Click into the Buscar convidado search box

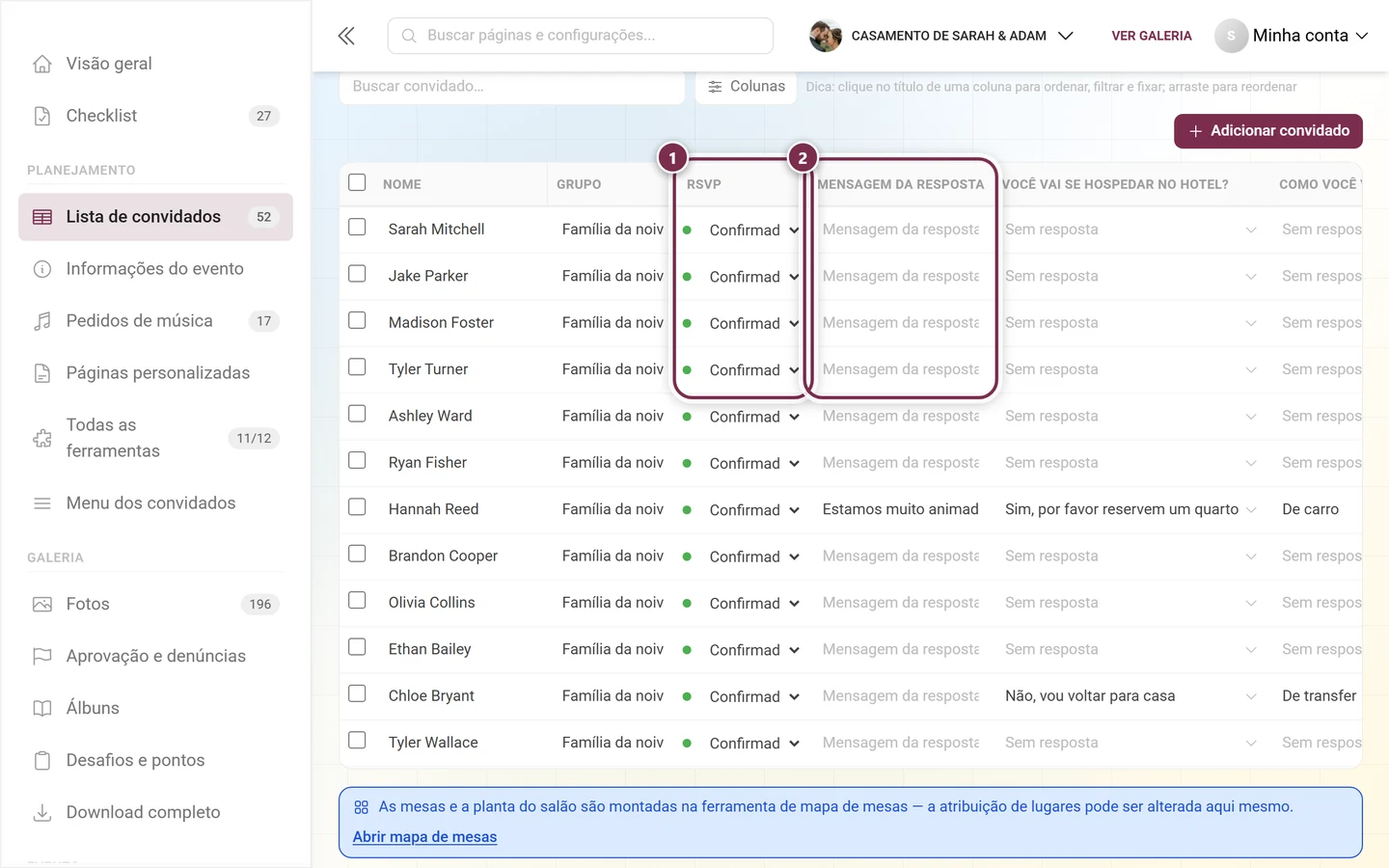512,87
